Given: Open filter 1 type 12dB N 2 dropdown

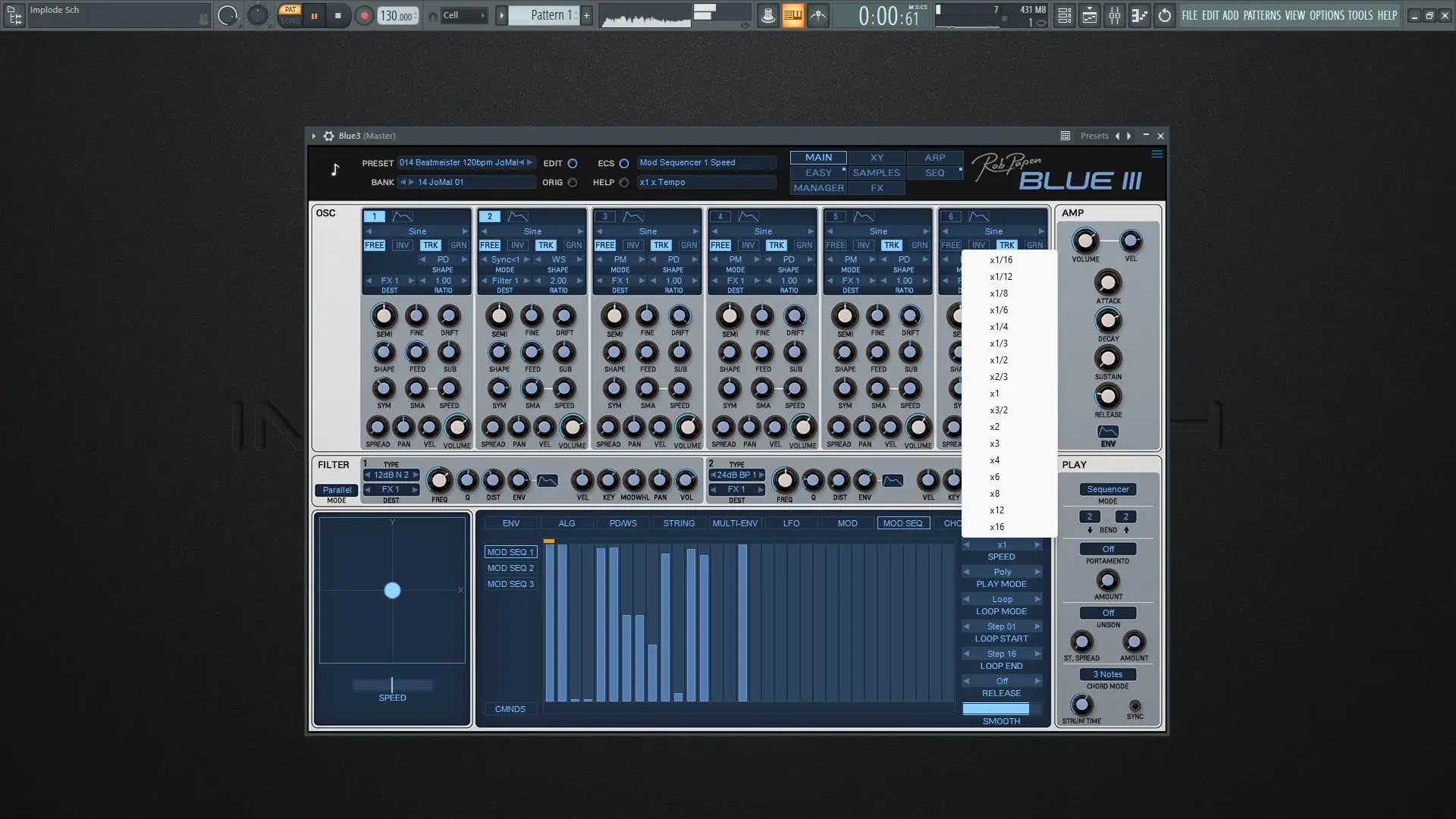Looking at the screenshot, I should (391, 475).
